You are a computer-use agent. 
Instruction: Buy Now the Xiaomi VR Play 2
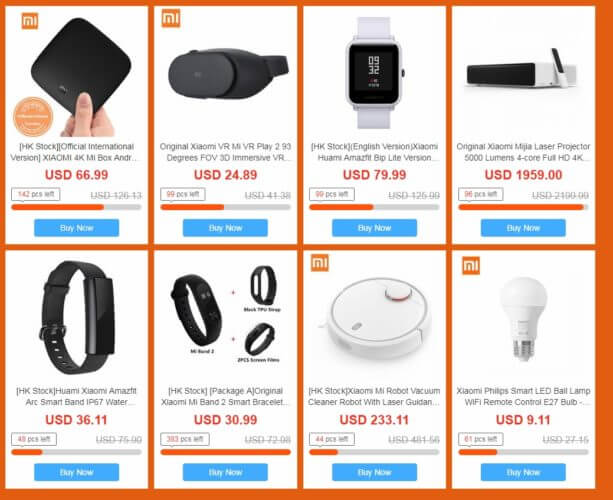coord(225,228)
